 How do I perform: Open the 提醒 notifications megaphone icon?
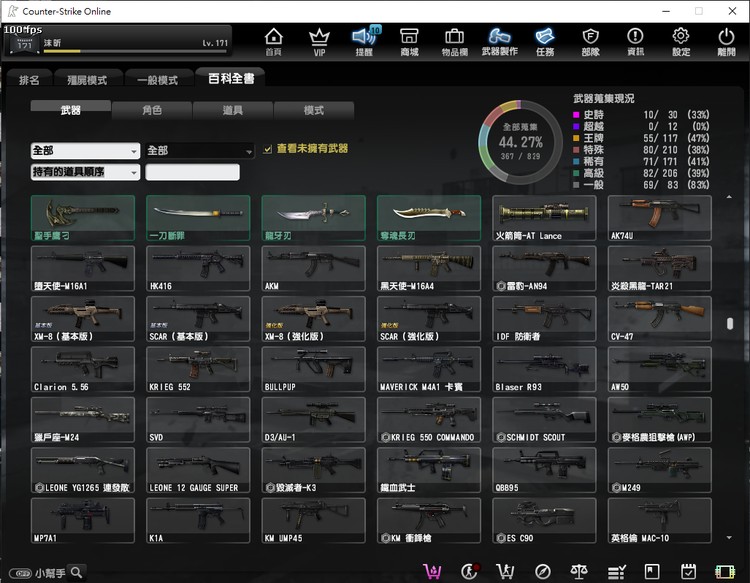(x=365, y=42)
